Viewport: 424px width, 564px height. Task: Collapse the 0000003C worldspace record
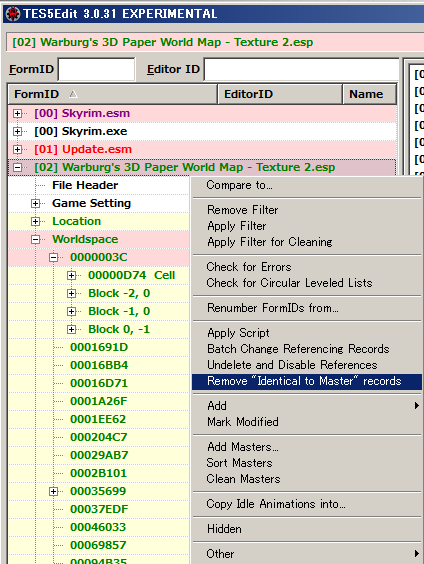[x=53, y=257]
